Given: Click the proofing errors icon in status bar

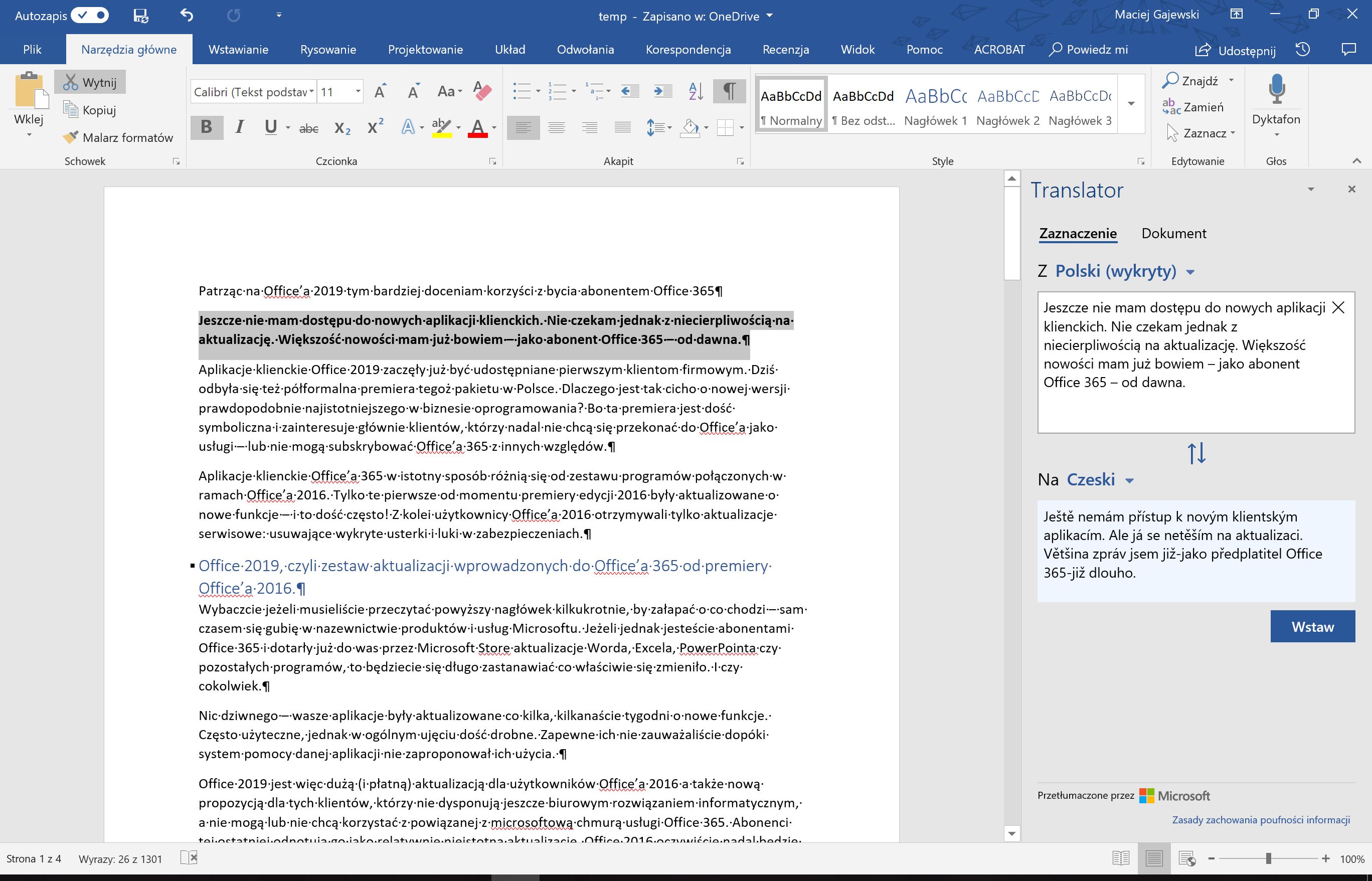Looking at the screenshot, I should tap(189, 857).
